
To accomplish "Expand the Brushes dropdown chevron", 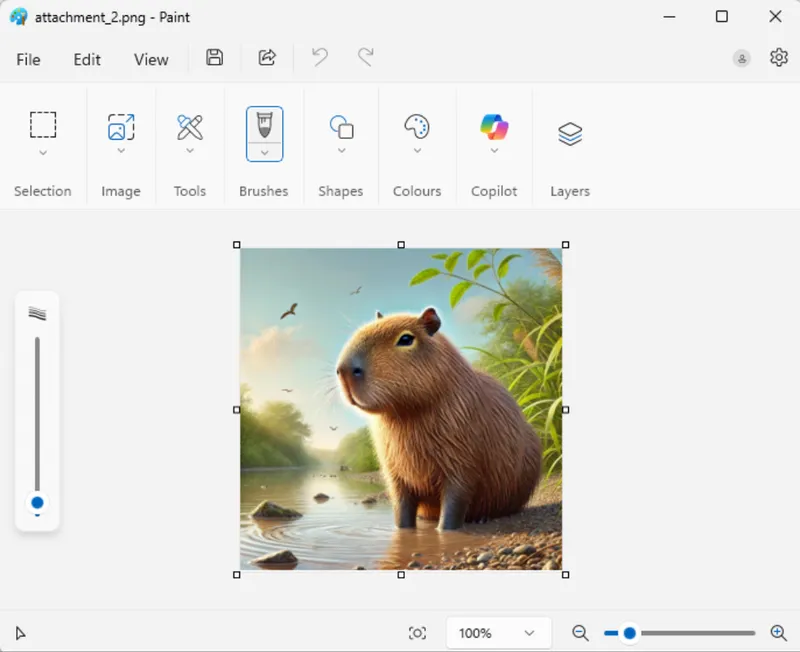I will (x=264, y=152).
